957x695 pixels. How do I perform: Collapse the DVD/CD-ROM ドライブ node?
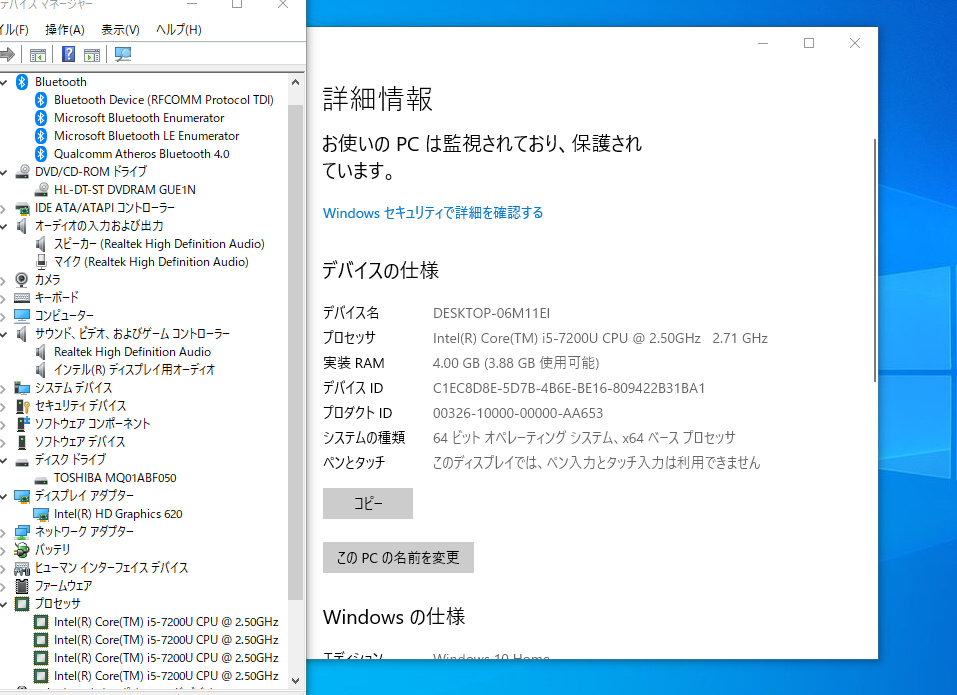[3, 172]
